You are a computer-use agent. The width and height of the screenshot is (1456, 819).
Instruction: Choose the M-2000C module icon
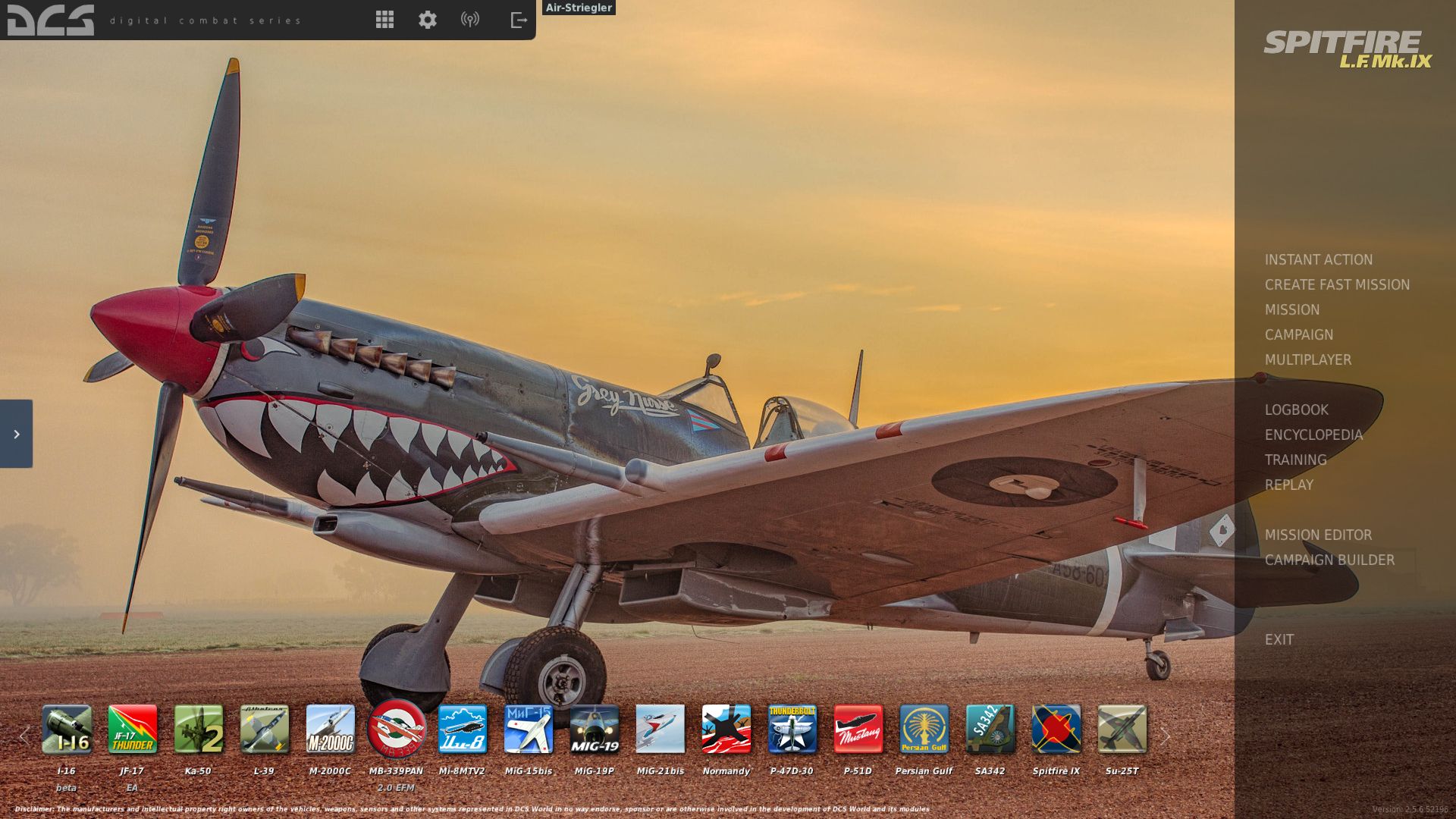click(x=330, y=729)
